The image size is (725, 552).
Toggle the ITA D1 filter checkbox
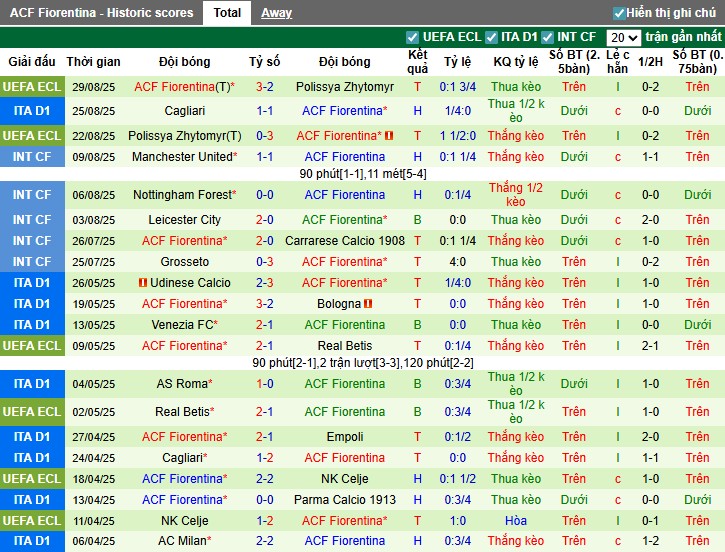tap(491, 37)
